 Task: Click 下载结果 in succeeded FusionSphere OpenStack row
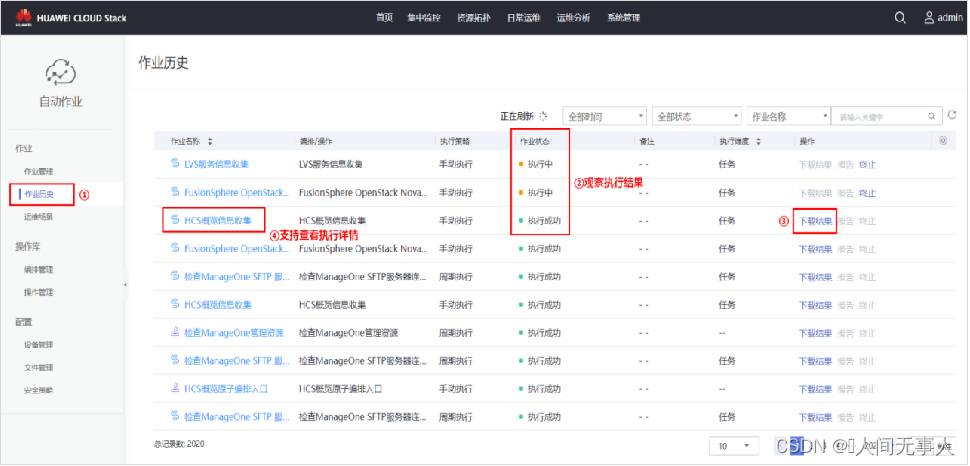[815, 249]
